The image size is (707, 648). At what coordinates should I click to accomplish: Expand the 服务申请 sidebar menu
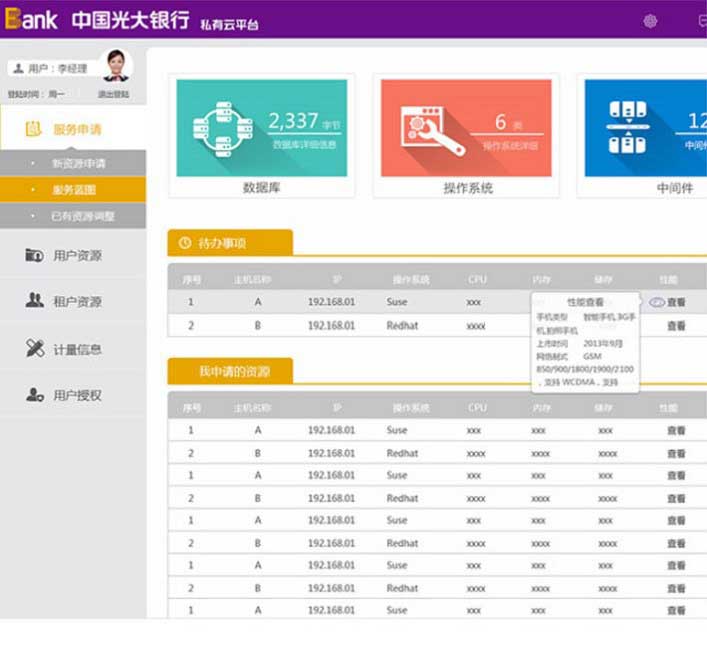[77, 129]
